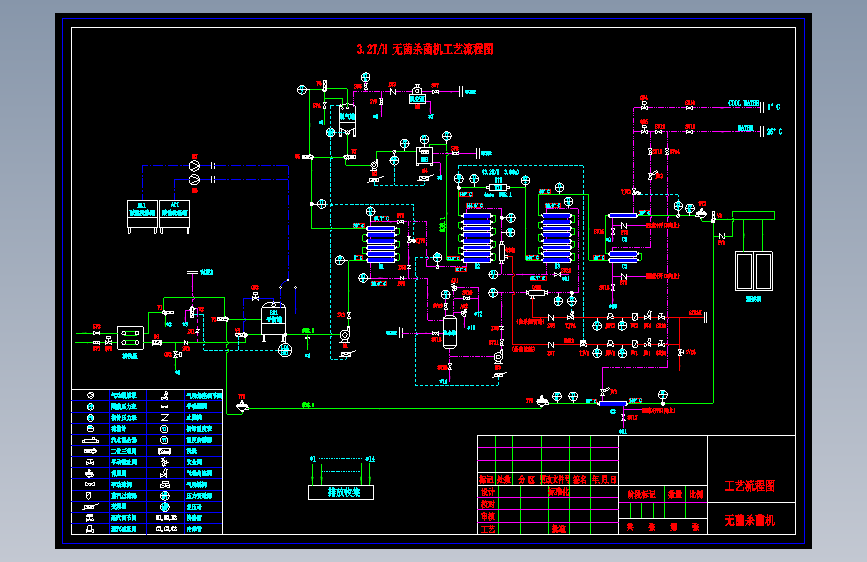Click the rectangular instrument legend symbol
This screenshot has height=562, width=867.
(x=164, y=451)
